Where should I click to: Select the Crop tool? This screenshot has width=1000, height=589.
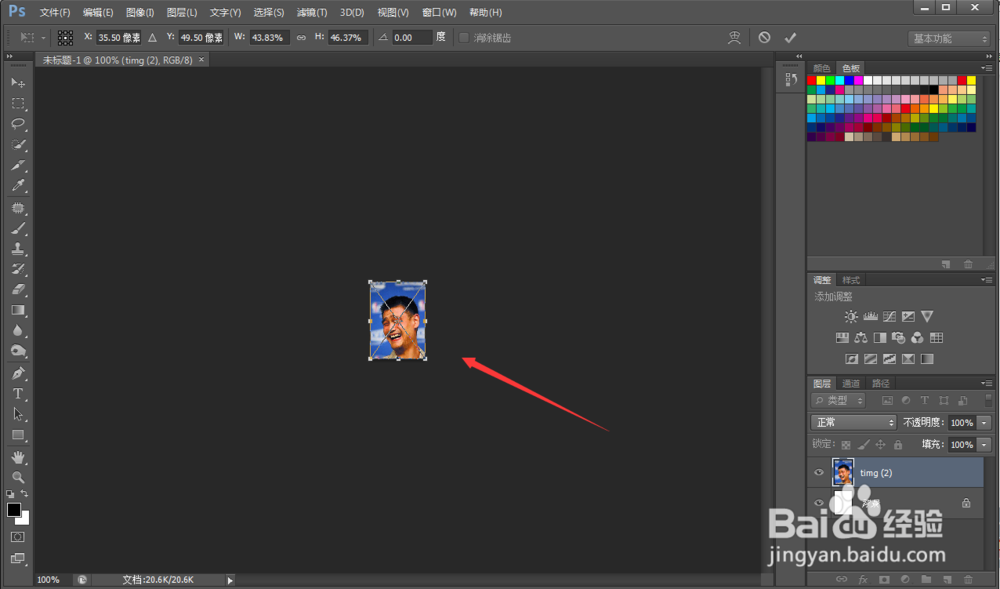point(18,165)
